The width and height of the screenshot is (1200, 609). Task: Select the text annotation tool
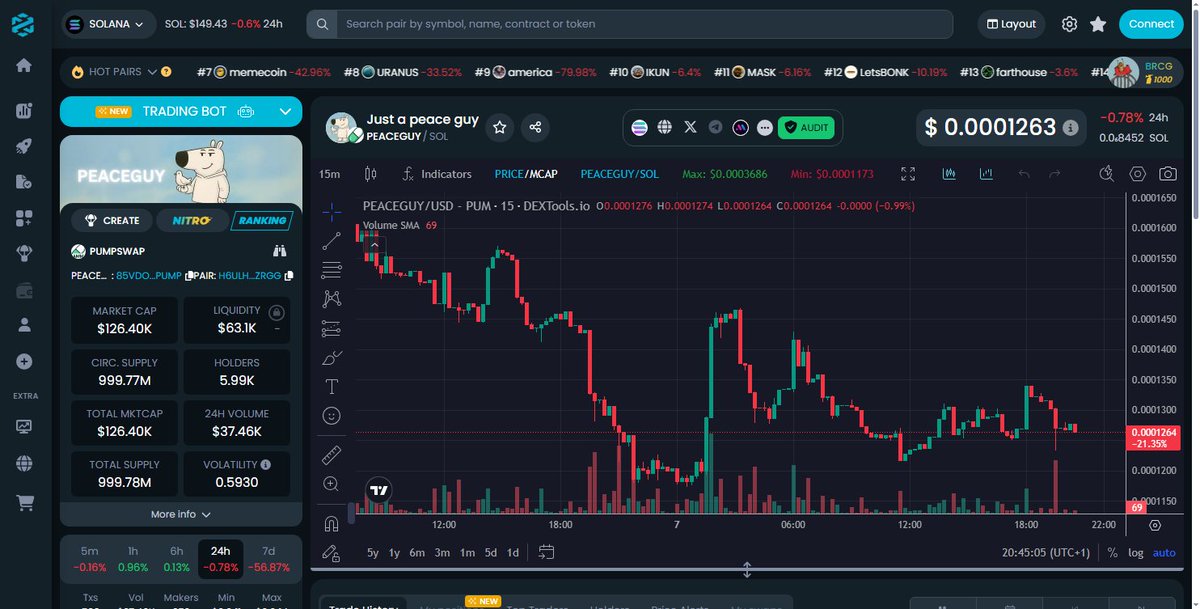[x=331, y=386]
